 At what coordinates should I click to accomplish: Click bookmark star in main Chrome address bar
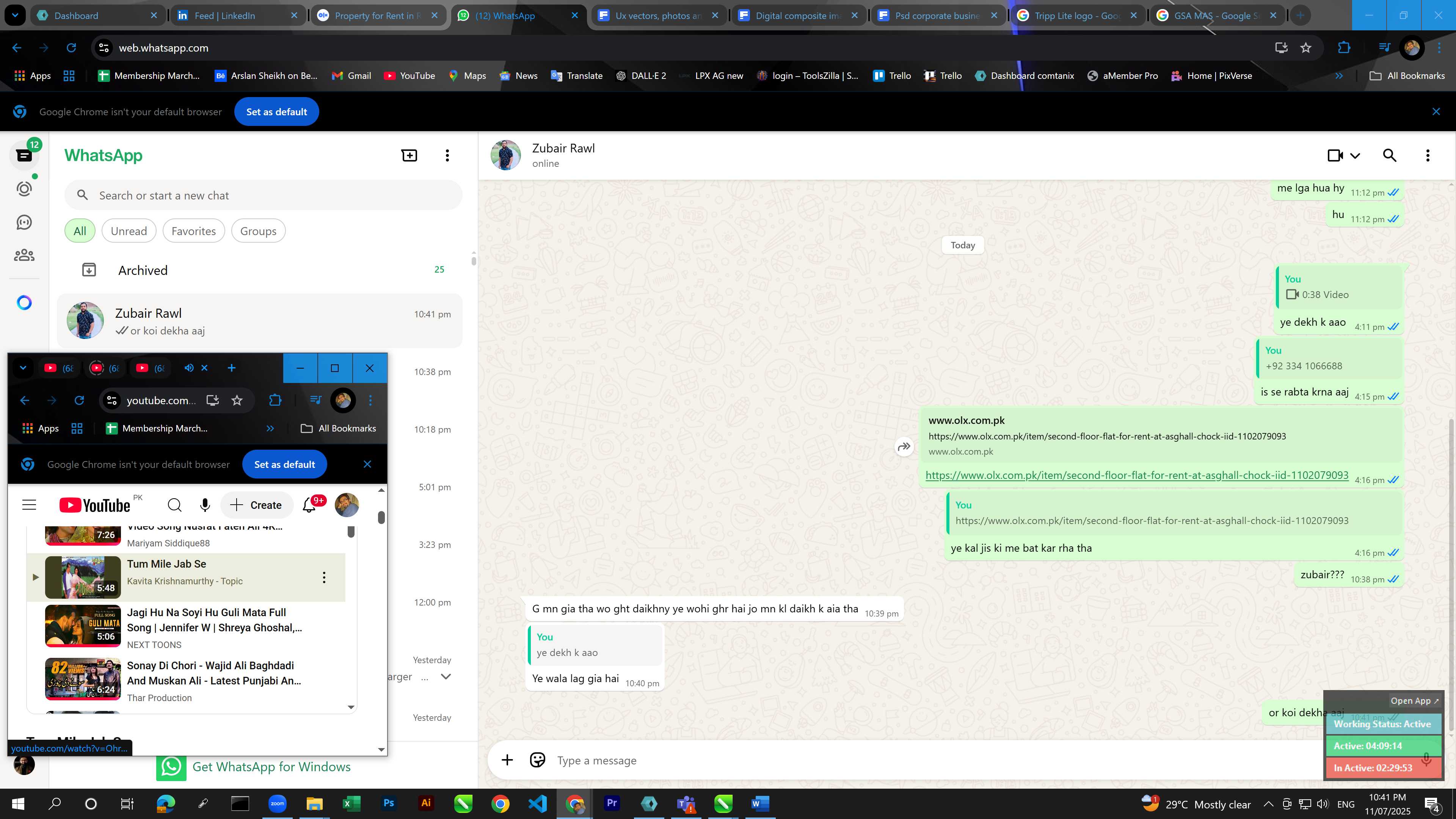tap(1305, 48)
